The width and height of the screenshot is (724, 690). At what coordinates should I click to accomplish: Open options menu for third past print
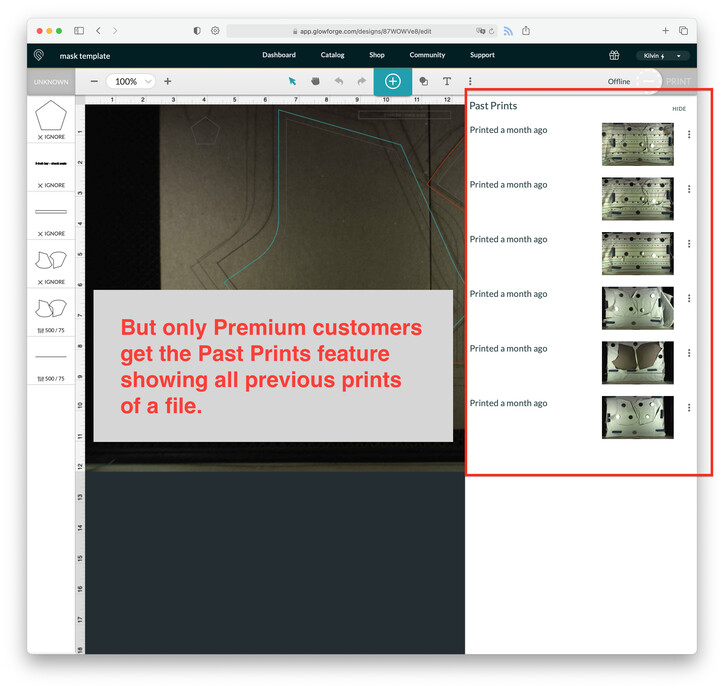pyautogui.click(x=689, y=243)
